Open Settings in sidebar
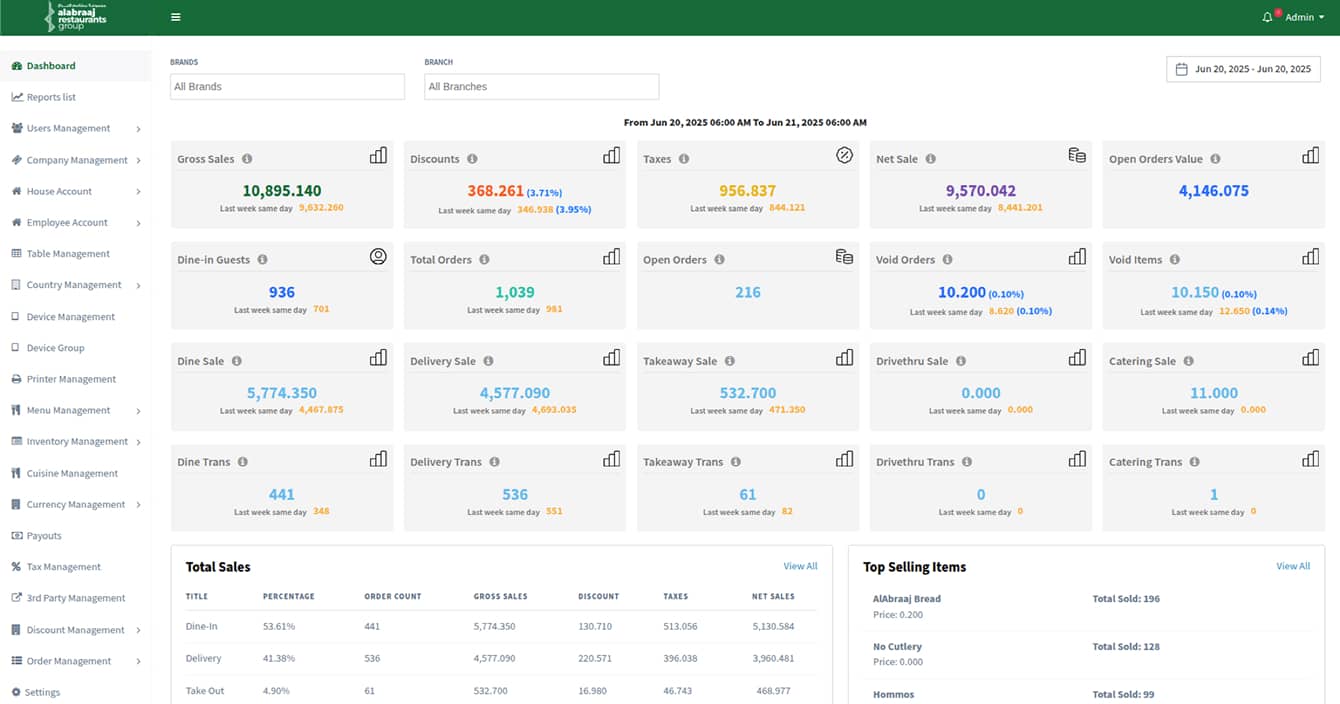Screen dimensions: 1340x704 [x=75, y=692]
